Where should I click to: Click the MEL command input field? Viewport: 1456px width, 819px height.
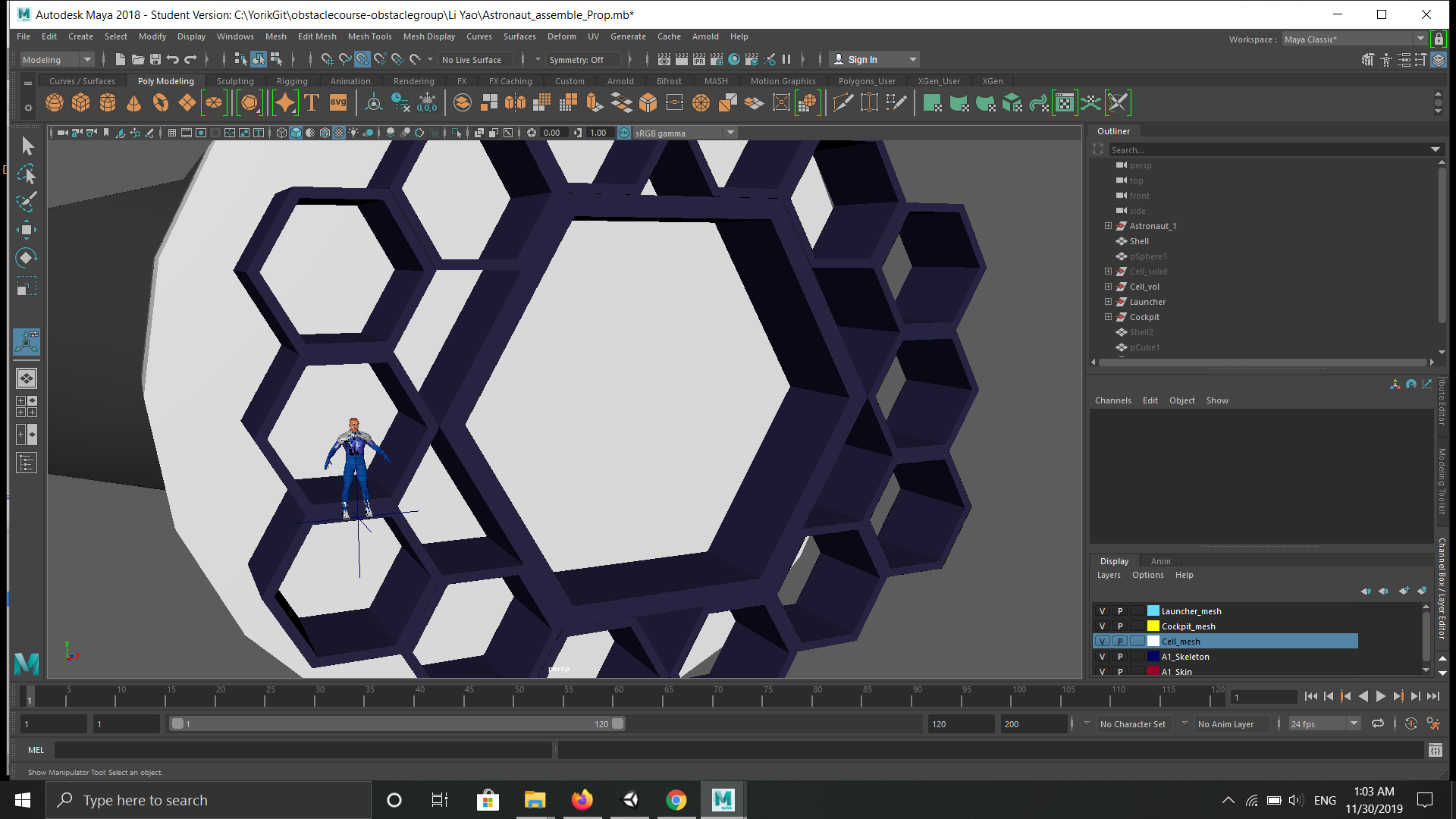click(303, 750)
